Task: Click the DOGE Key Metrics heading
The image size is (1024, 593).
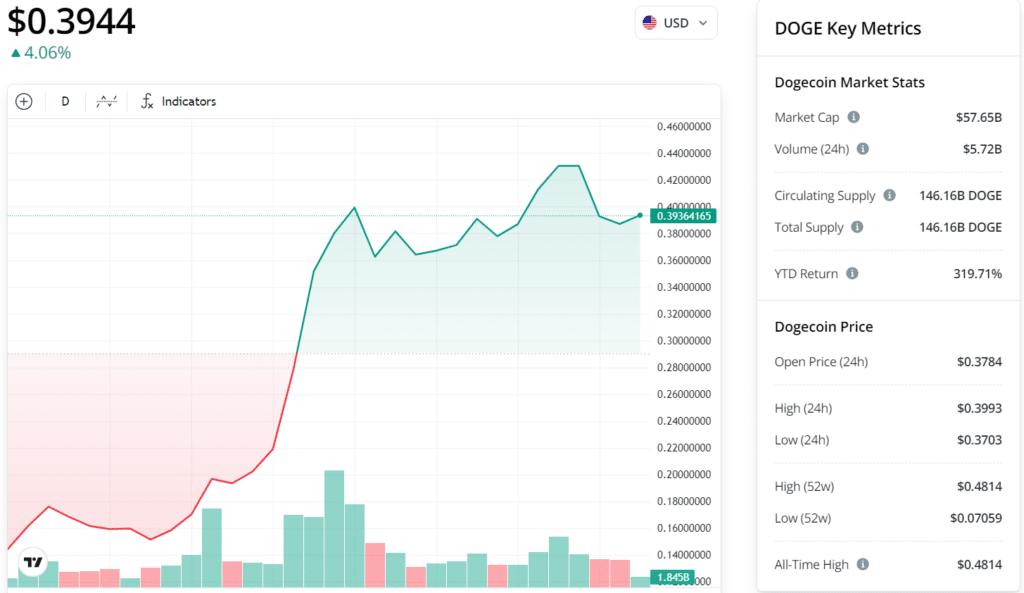Action: pyautogui.click(x=848, y=28)
